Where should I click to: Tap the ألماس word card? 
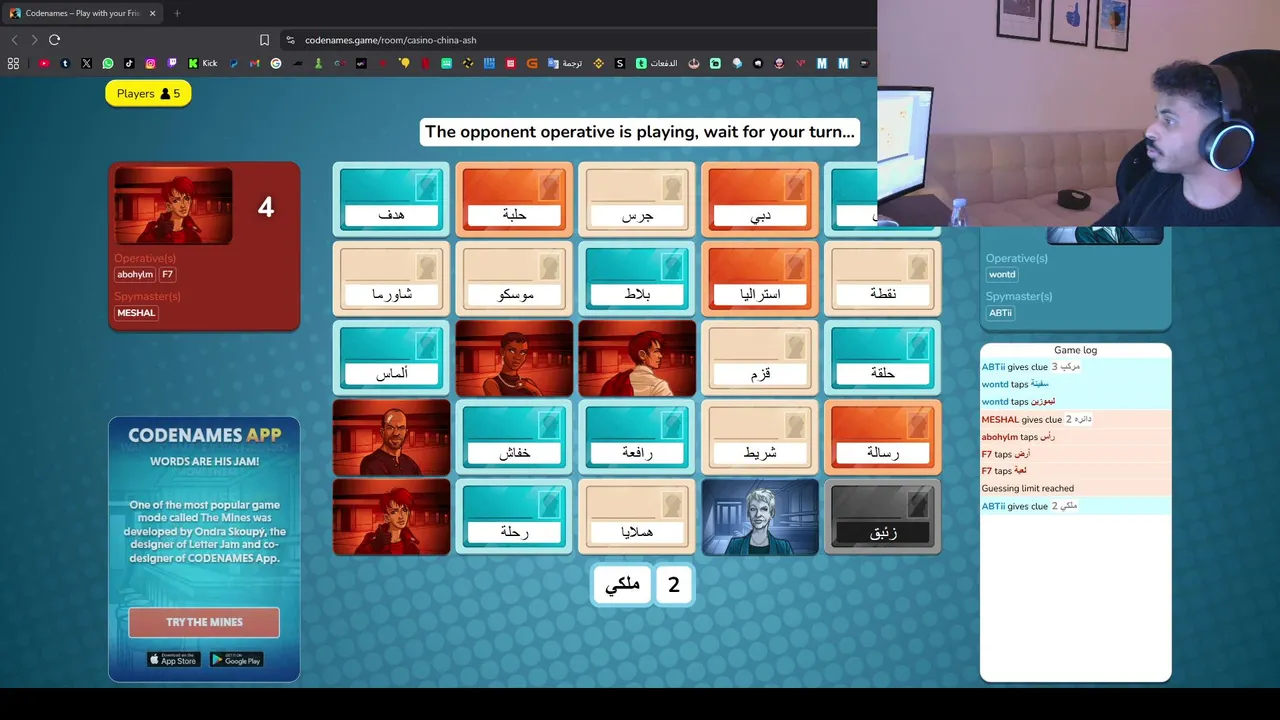[x=391, y=357]
